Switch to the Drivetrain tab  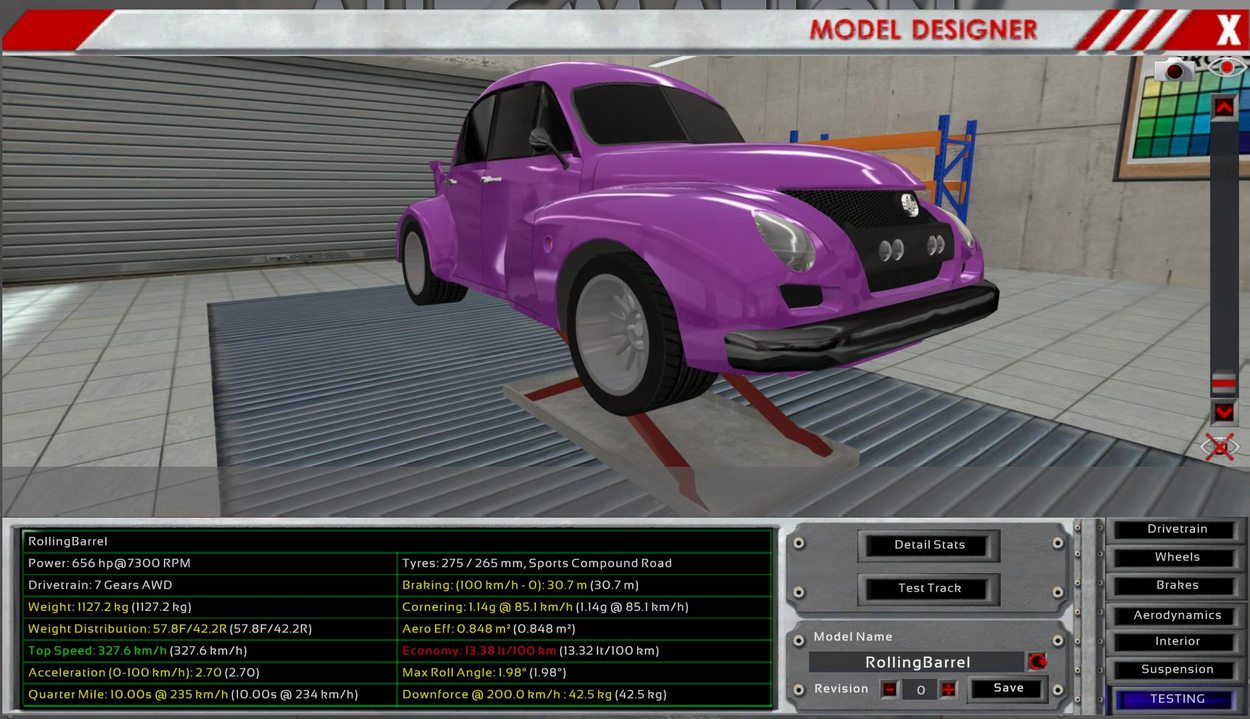pos(1177,529)
